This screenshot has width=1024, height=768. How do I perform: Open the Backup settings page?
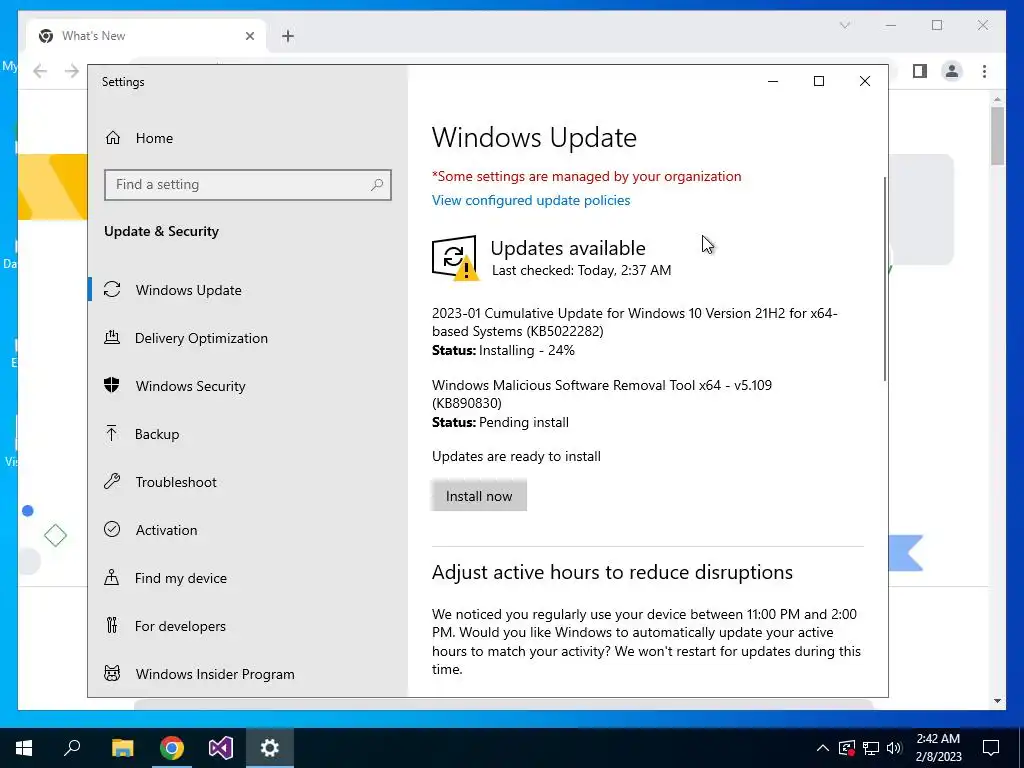click(248, 434)
